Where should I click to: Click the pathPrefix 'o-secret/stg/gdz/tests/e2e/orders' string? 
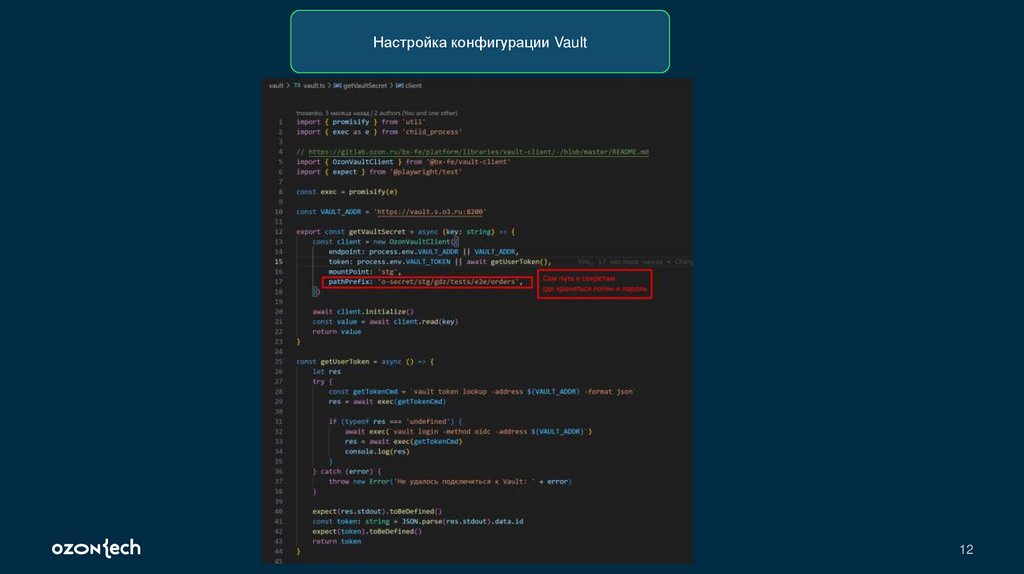tap(449, 282)
